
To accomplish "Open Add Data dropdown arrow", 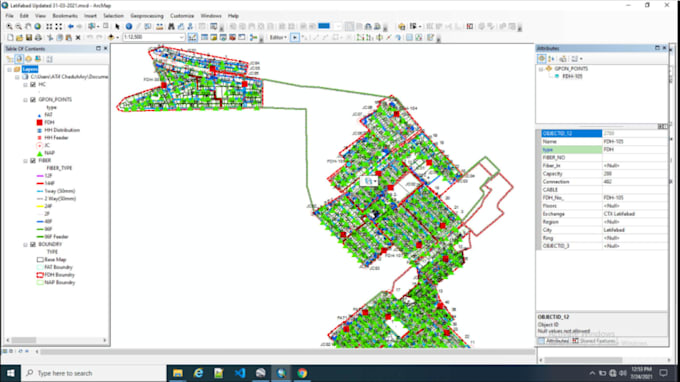I will click(118, 38).
